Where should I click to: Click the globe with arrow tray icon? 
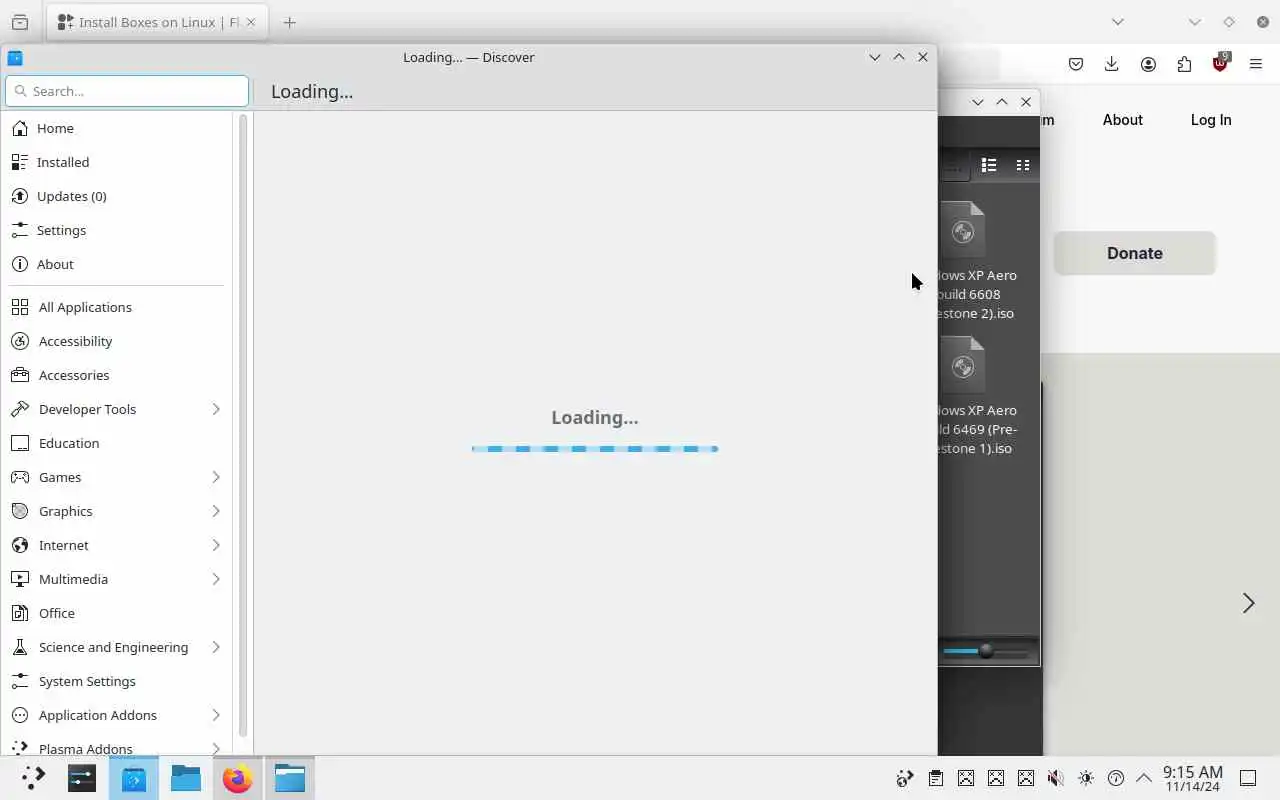coord(905,778)
